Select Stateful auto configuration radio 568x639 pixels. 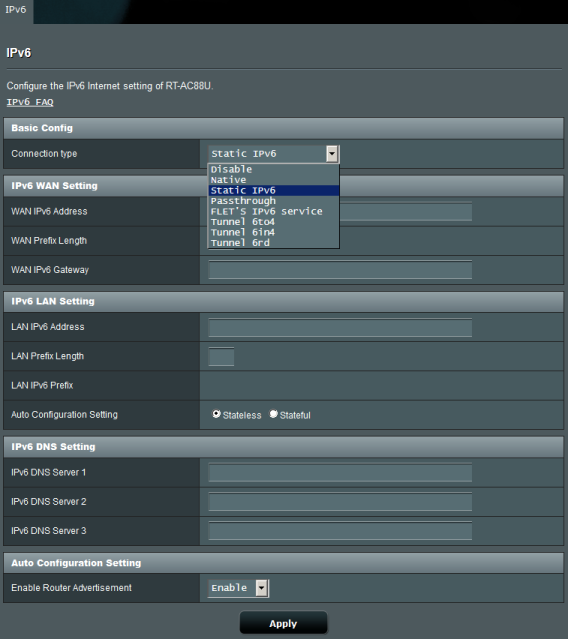pos(273,414)
